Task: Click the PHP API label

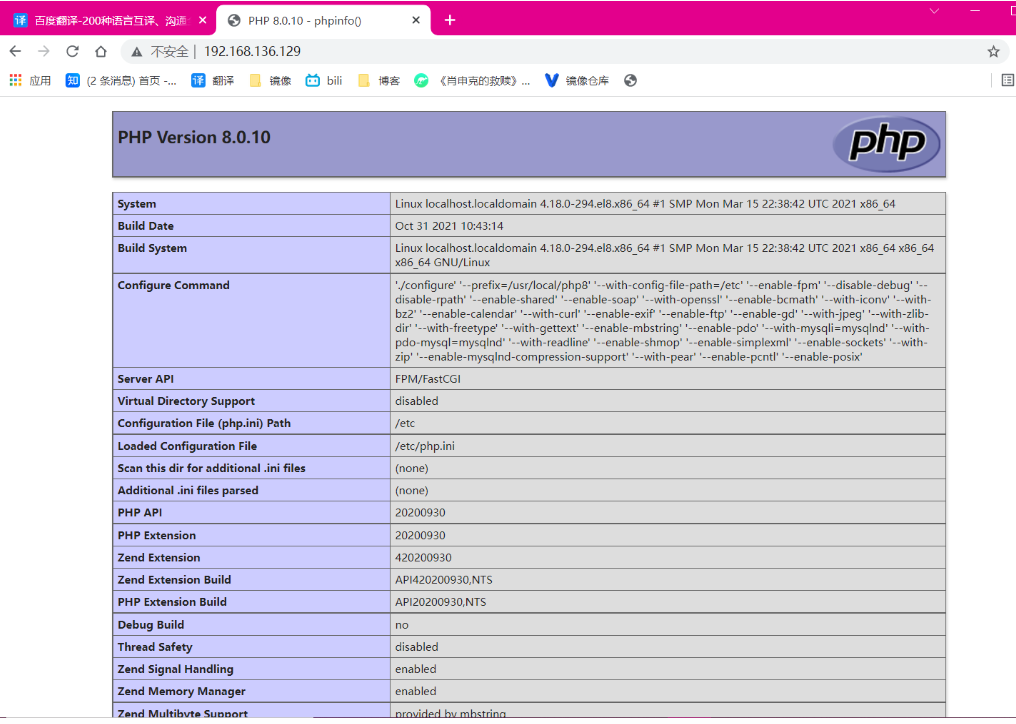Action: (x=140, y=513)
